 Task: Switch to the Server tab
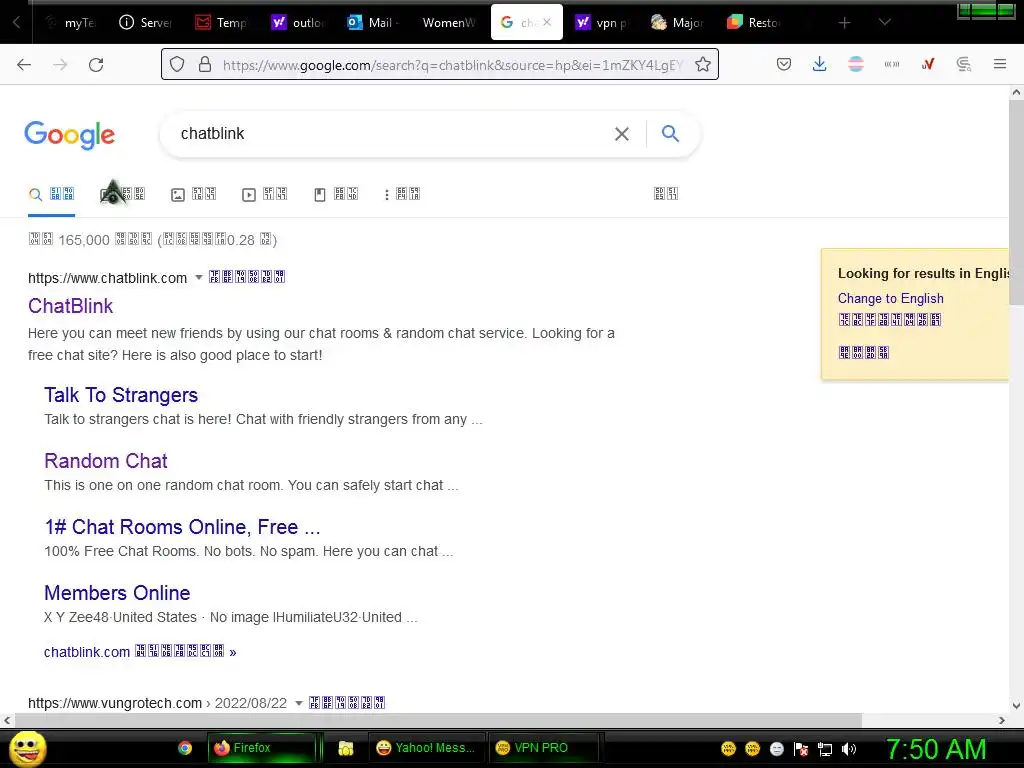(x=146, y=22)
